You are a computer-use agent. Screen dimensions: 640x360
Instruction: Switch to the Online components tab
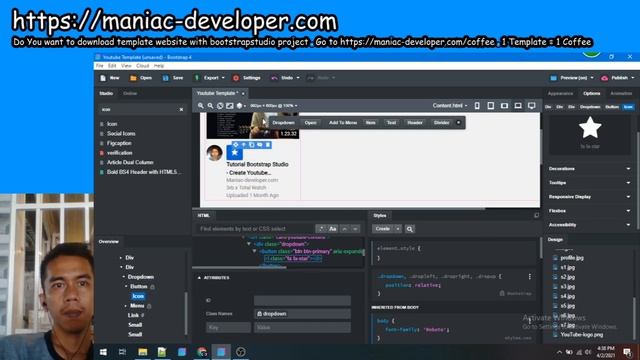[130, 93]
